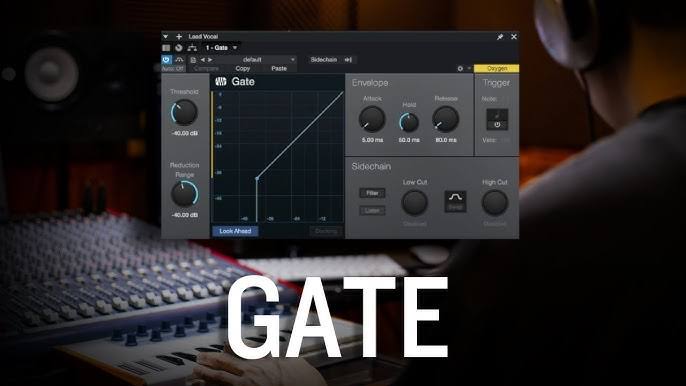Image resolution: width=686 pixels, height=386 pixels.
Task: Click the PreSonus logo beside Gate
Action: (x=221, y=81)
